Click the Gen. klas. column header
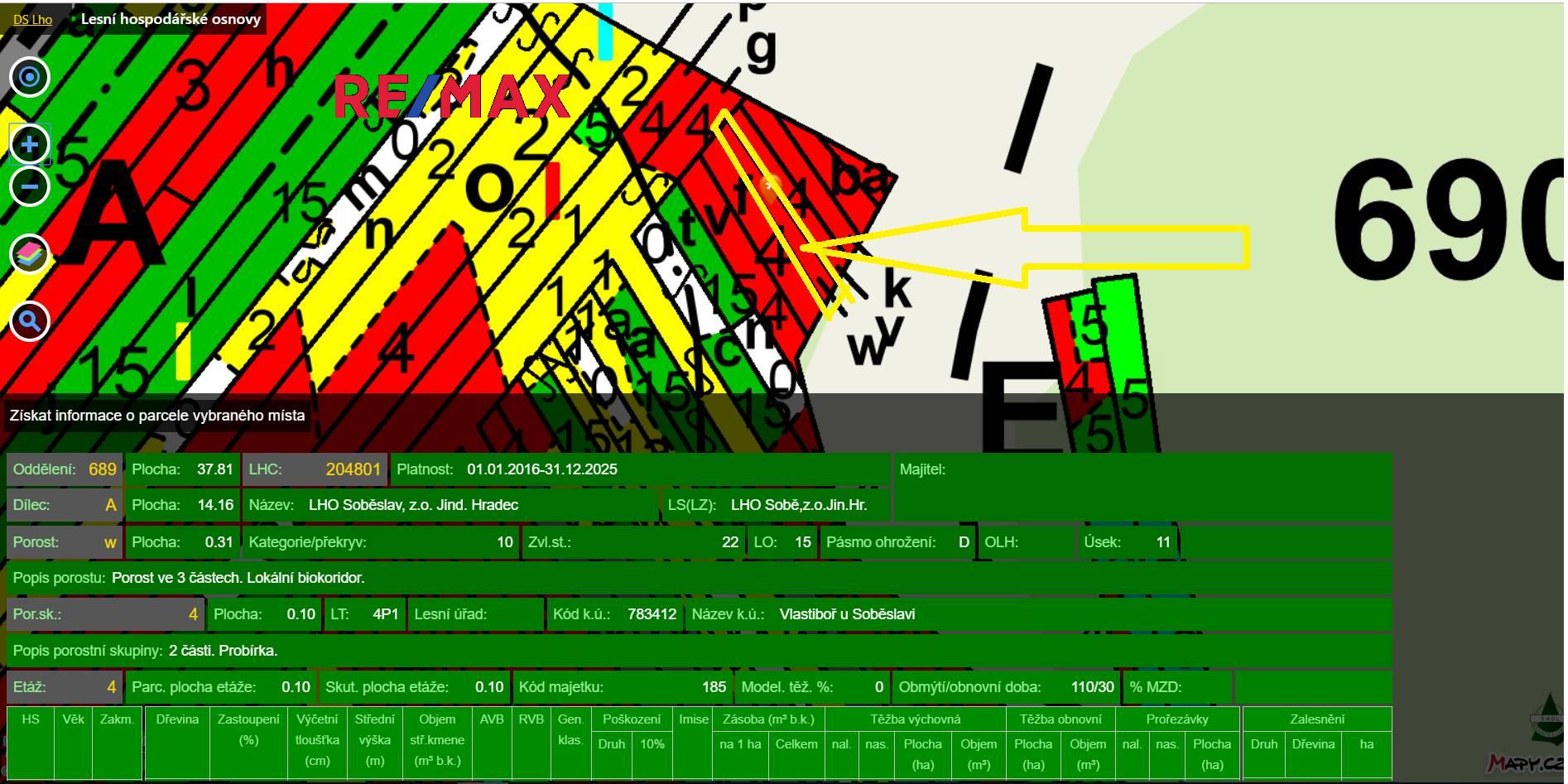Viewport: 1568px width, 784px height. pos(571,729)
